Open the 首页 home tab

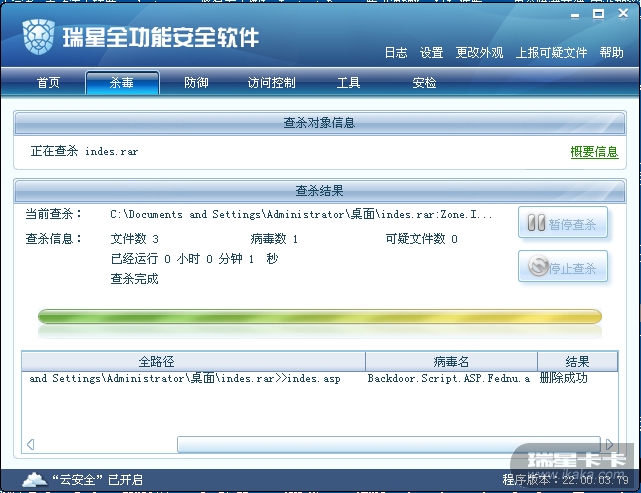49,83
